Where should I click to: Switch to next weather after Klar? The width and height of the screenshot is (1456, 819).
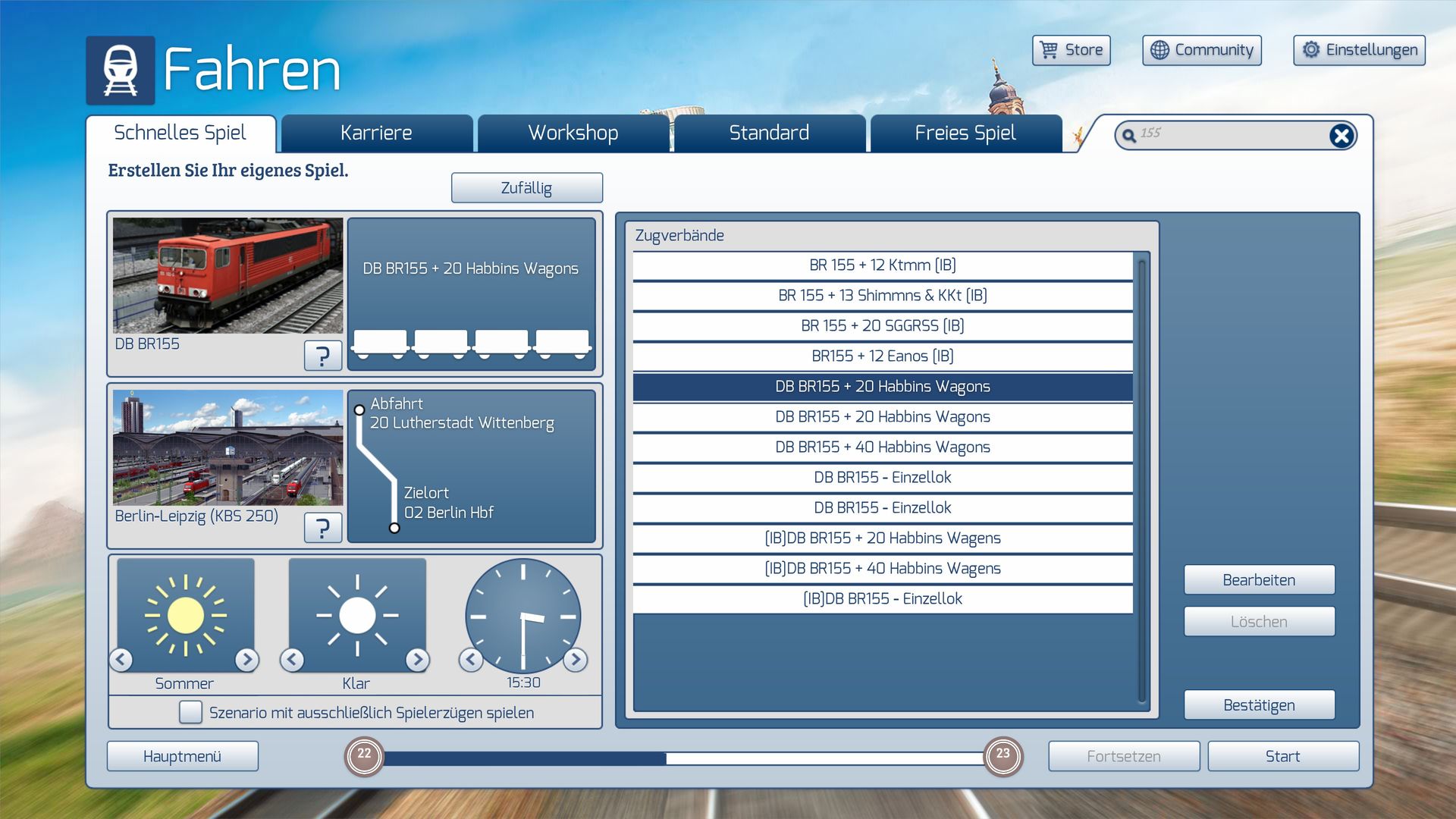coord(417,660)
